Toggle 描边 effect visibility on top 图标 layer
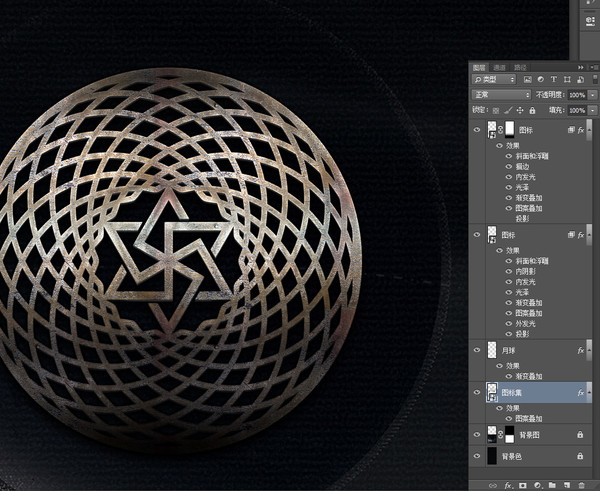 [x=509, y=166]
